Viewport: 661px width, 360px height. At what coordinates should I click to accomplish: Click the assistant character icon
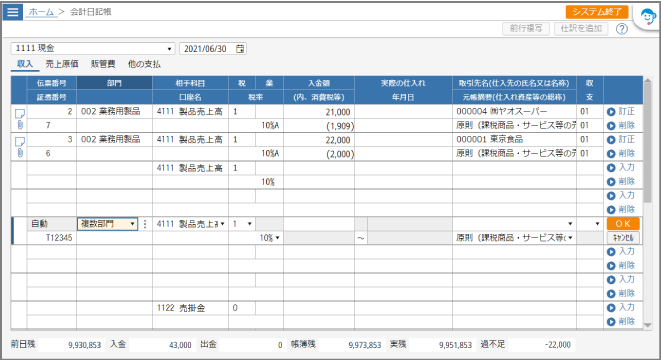click(648, 17)
